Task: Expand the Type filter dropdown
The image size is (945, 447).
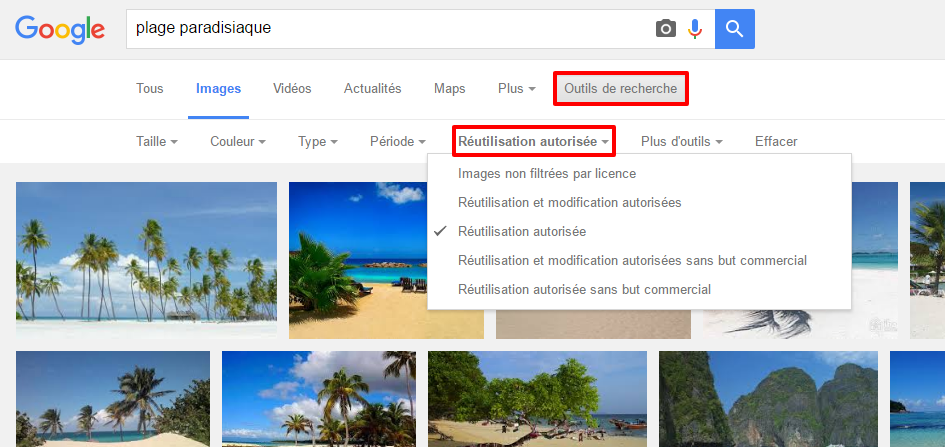Action: click(318, 142)
